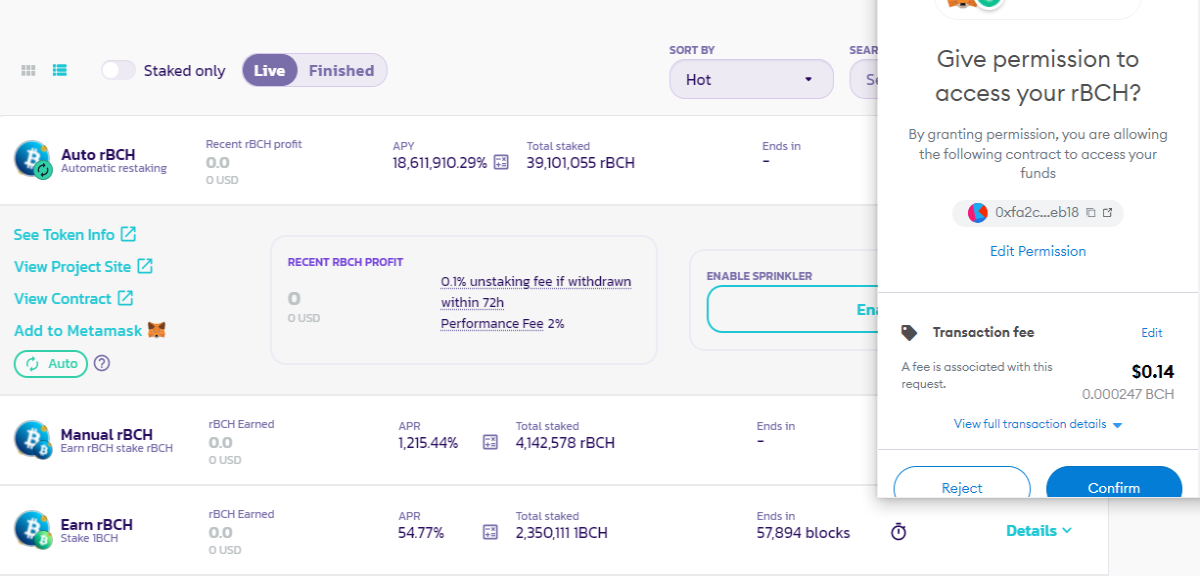Select the Live pools tab
The width and height of the screenshot is (1200, 576).
(x=270, y=70)
